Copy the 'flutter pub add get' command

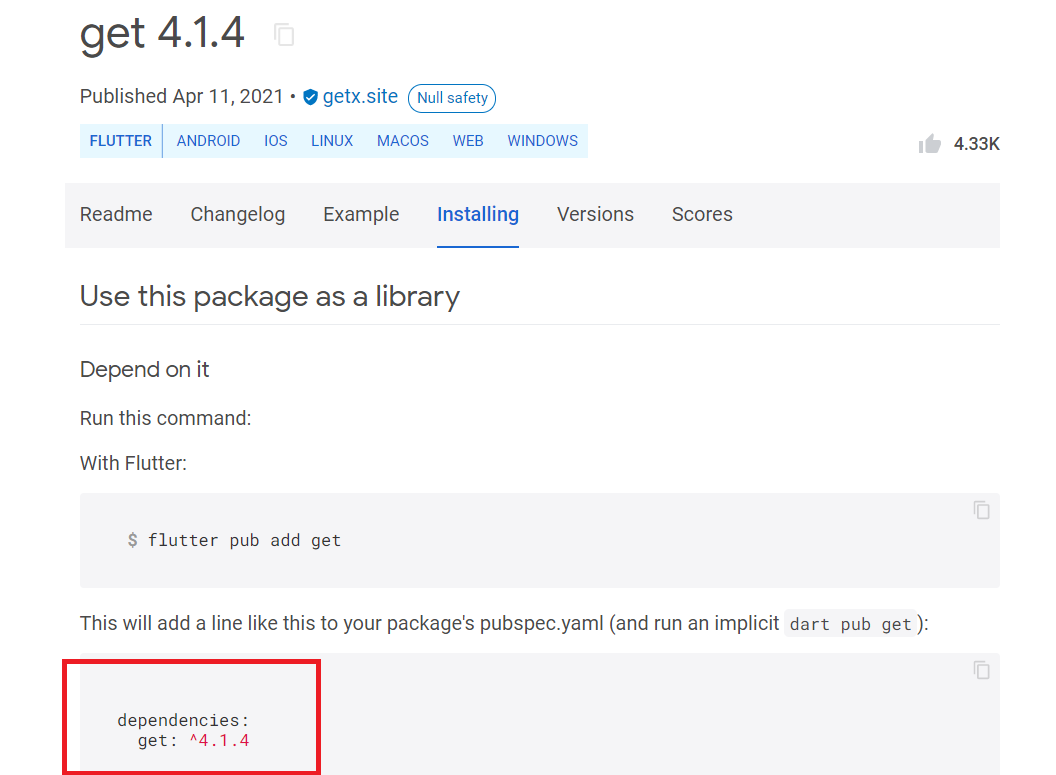pos(981,510)
